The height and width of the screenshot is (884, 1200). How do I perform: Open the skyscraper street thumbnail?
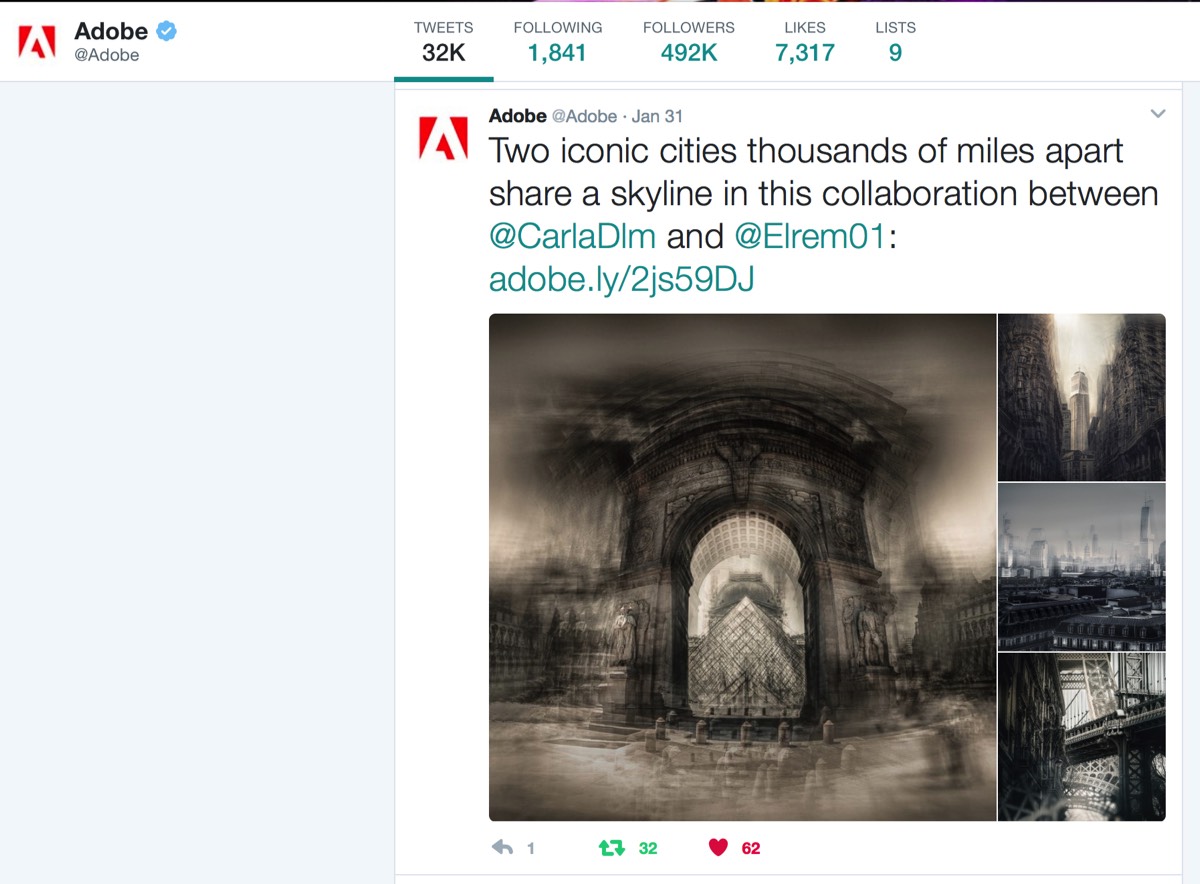point(1081,397)
